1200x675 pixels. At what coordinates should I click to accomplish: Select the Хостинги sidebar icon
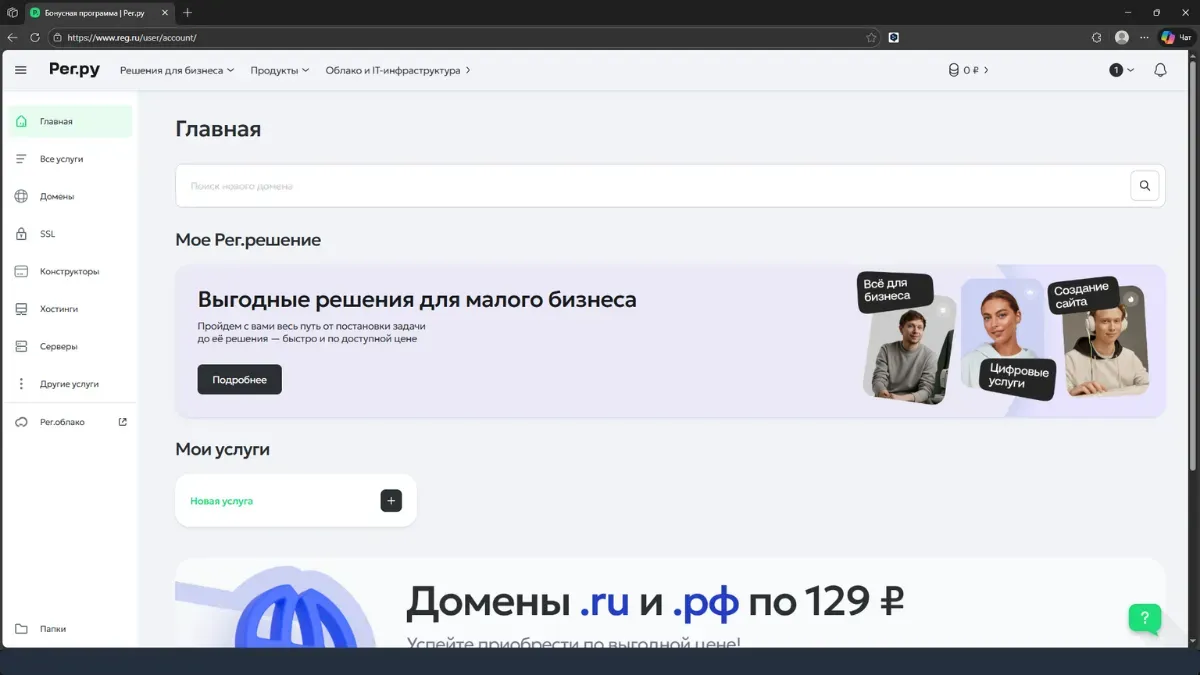(20, 308)
